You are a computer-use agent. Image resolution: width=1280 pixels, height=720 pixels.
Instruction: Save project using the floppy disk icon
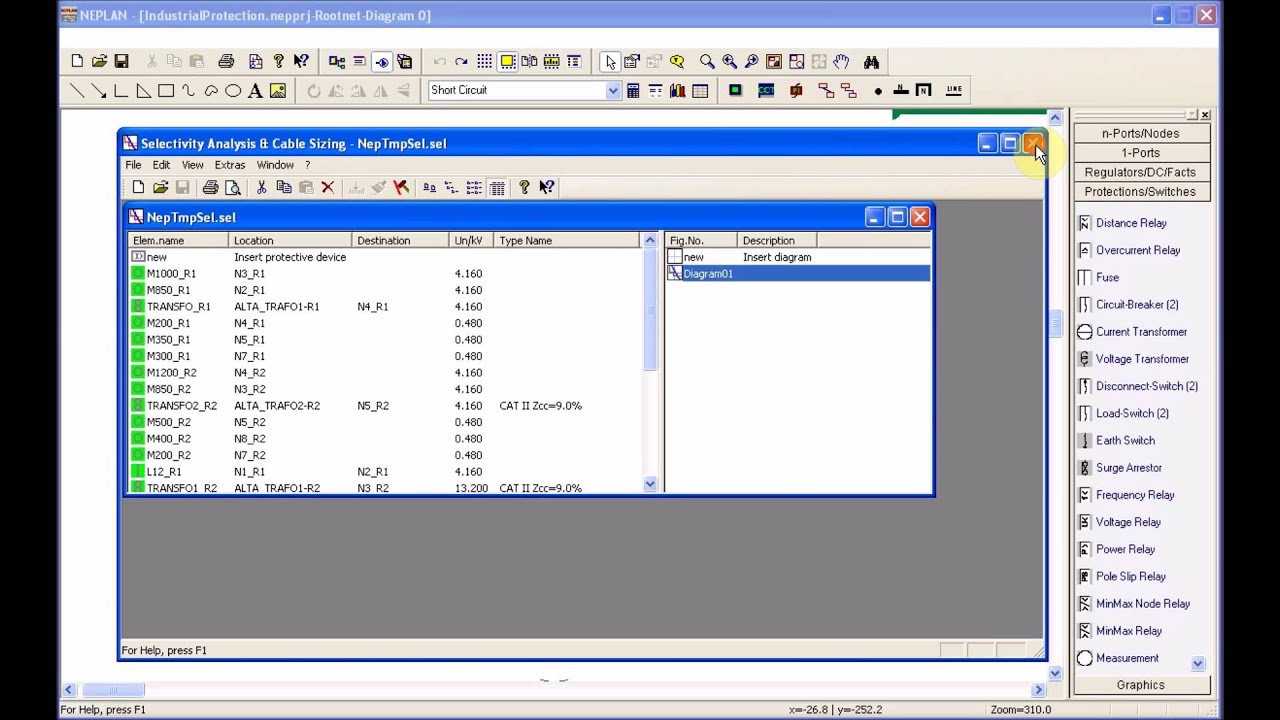coord(121,62)
